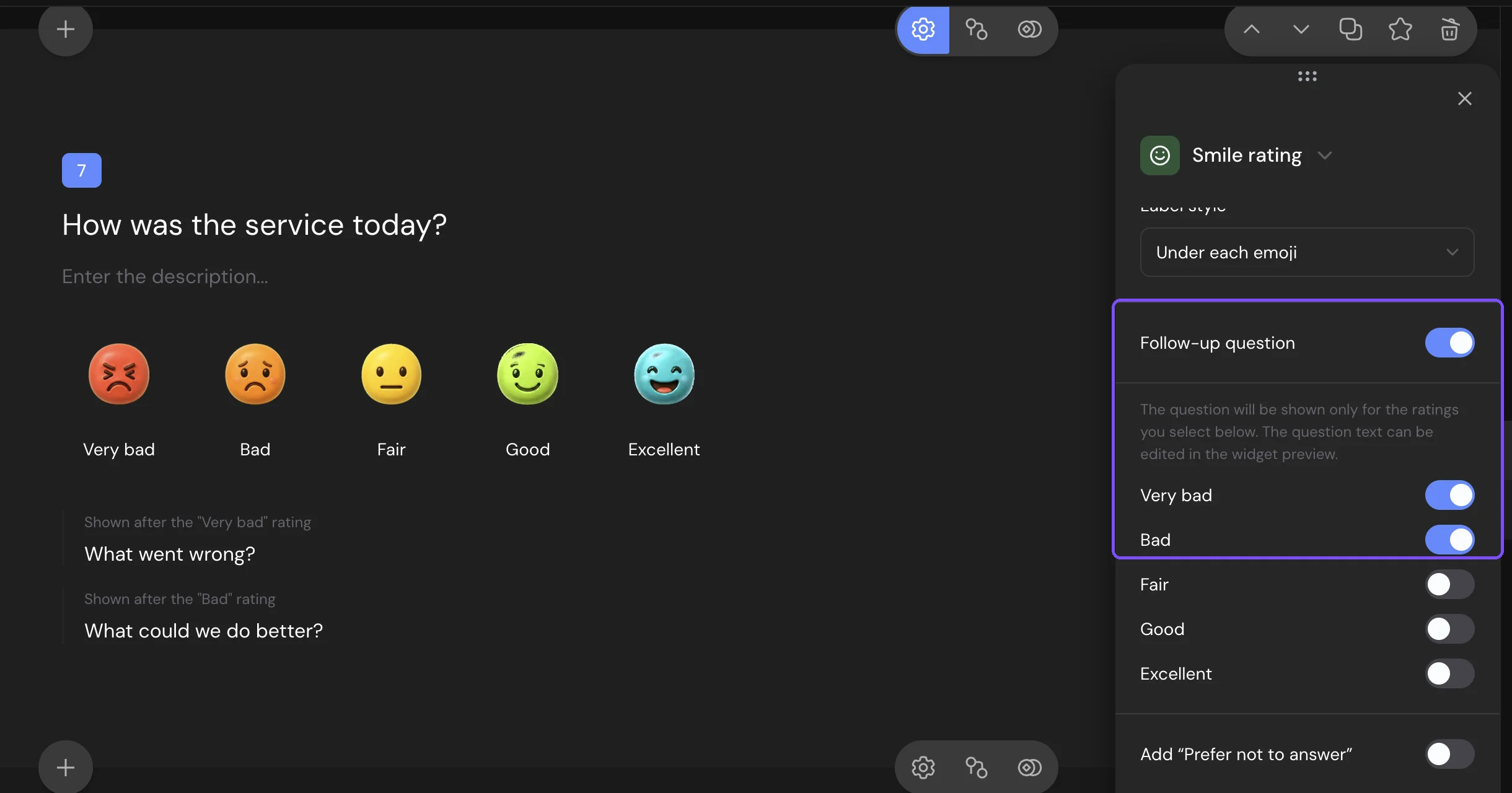Move question up with the up arrow
Image resolution: width=1512 pixels, height=793 pixels.
(x=1252, y=29)
